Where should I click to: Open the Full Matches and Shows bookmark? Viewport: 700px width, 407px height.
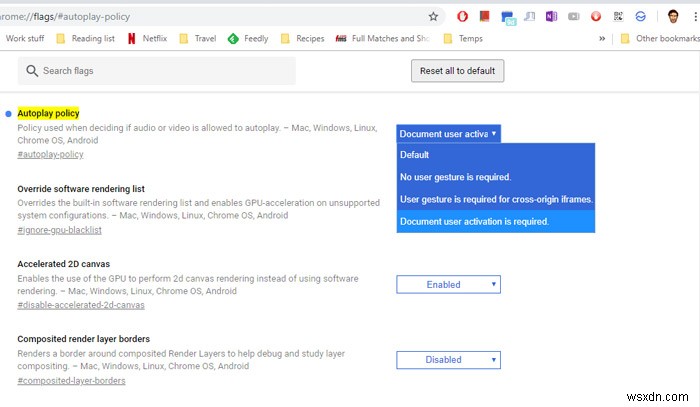[x=383, y=38]
